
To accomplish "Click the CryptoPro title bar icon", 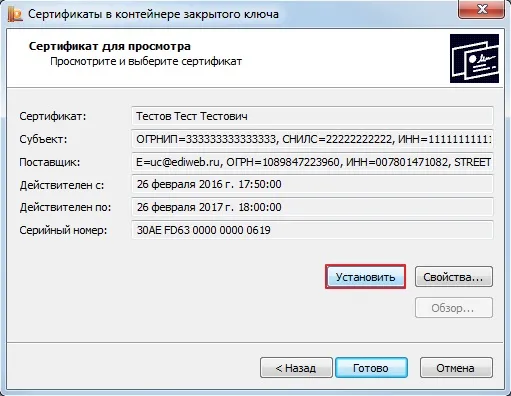I will [x=14, y=14].
